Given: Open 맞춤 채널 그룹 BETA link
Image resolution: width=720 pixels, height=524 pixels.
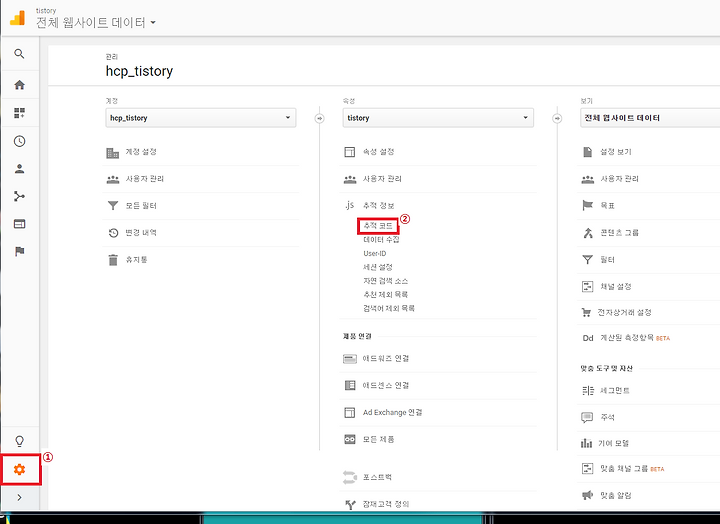Looking at the screenshot, I should click(x=632, y=469).
